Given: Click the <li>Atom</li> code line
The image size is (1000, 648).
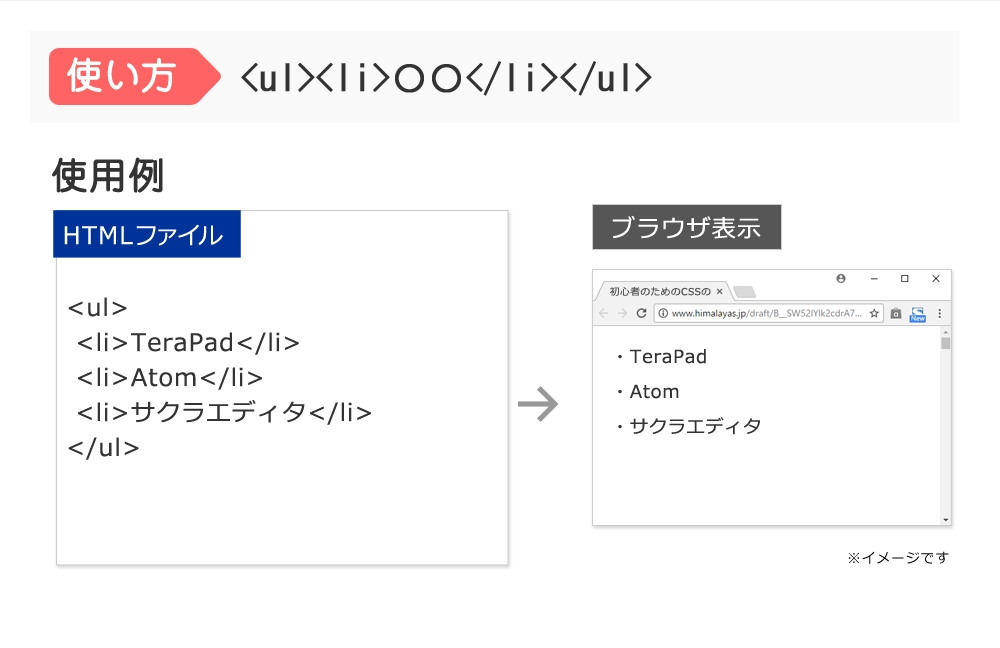Looking at the screenshot, I should (x=170, y=378).
